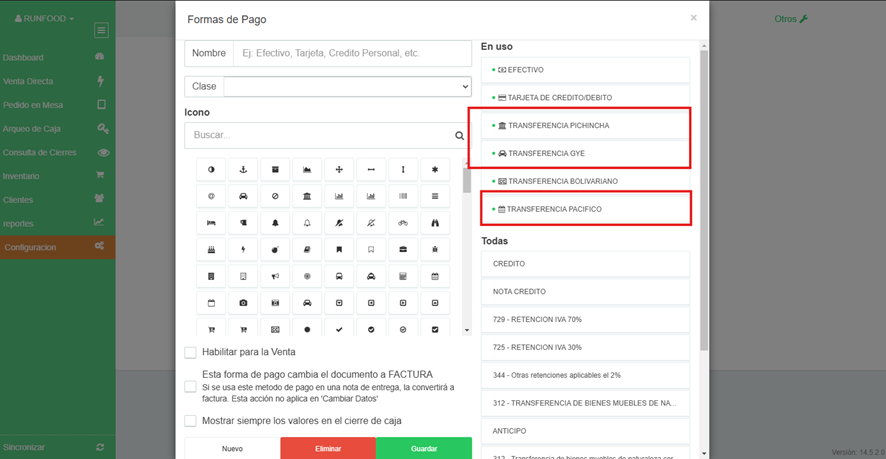Select TRANSFERENCIA PACIFICO
The width and height of the screenshot is (886, 459).
585,209
